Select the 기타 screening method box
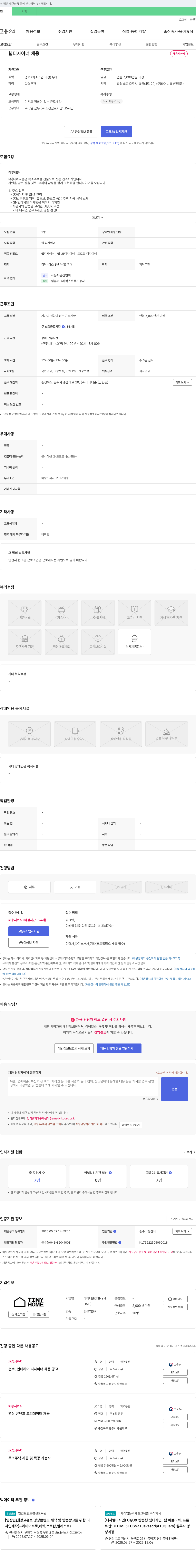 click(x=166, y=887)
